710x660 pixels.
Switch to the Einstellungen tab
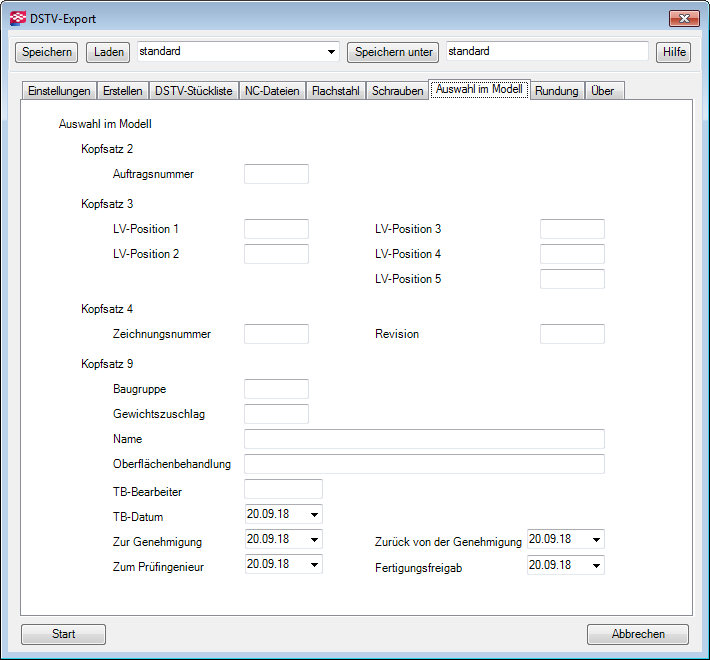click(59, 91)
